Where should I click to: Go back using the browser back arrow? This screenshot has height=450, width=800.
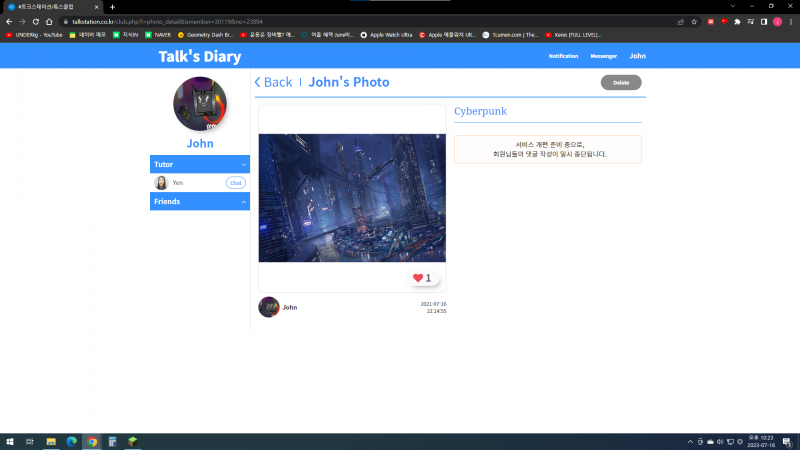tap(8, 21)
